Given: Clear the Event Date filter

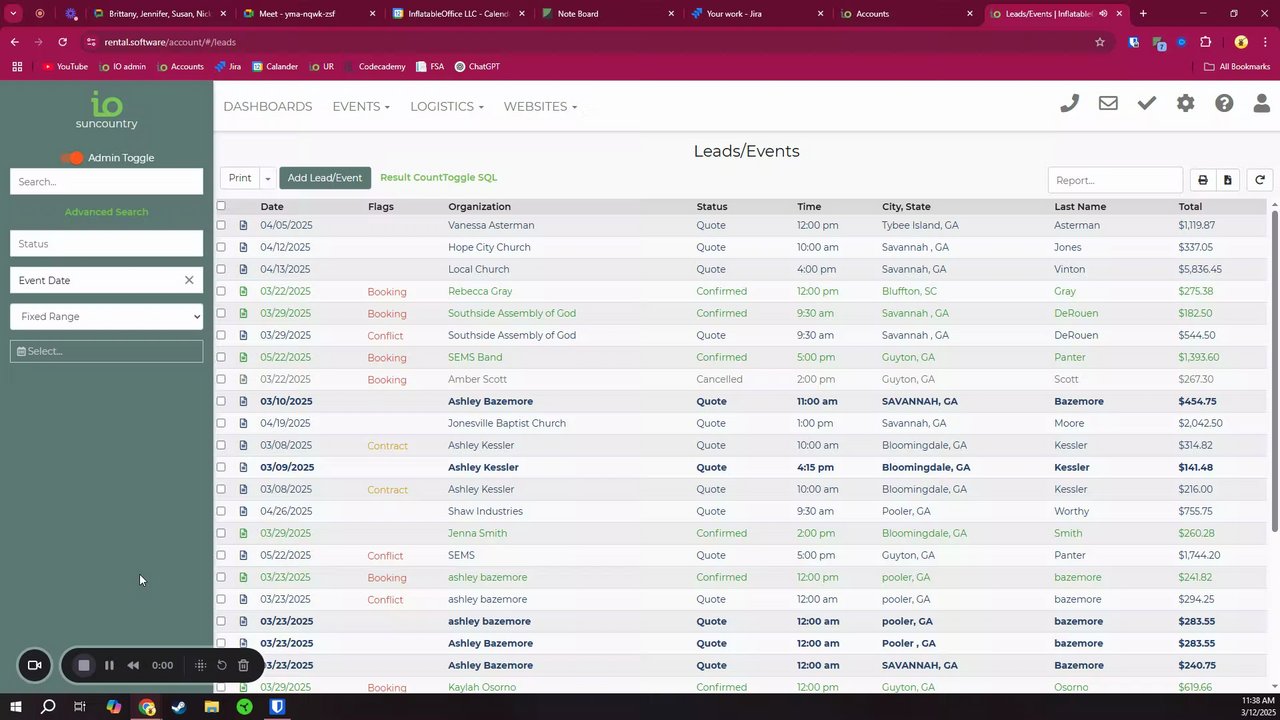Looking at the screenshot, I should click(x=189, y=280).
